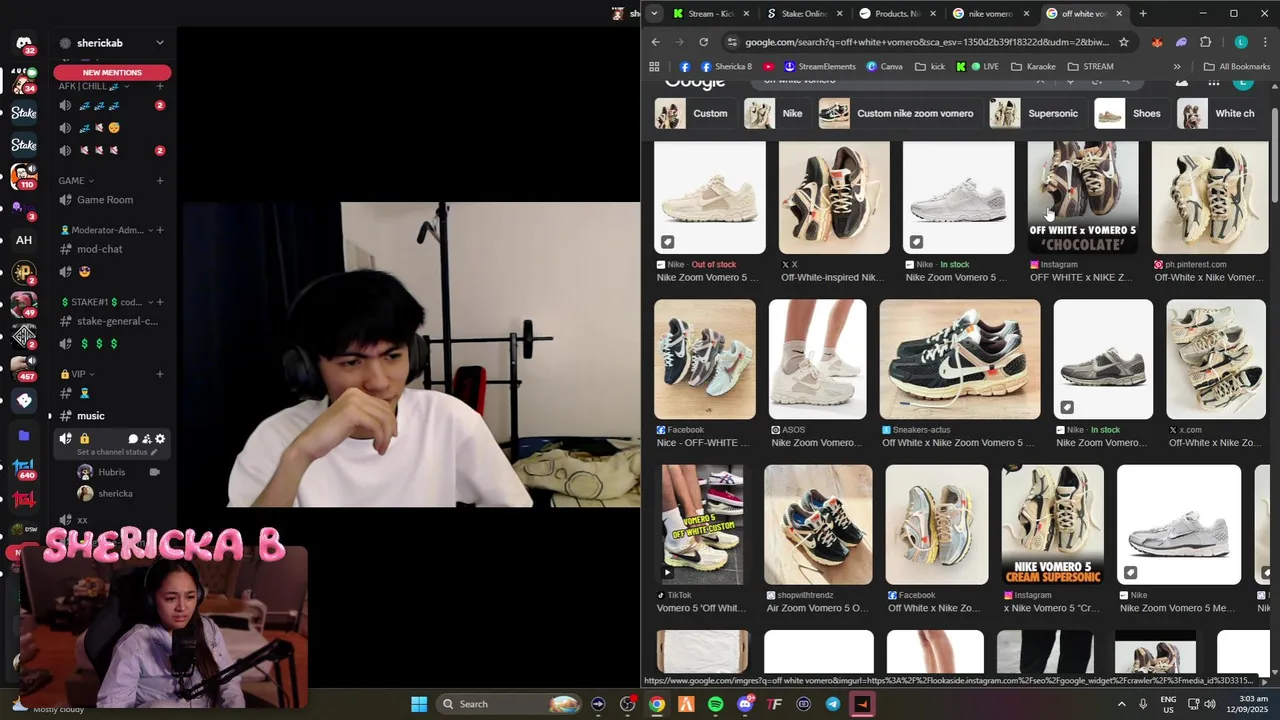
Task: Open the Shericka B Facebook bookmark
Action: [x=726, y=67]
